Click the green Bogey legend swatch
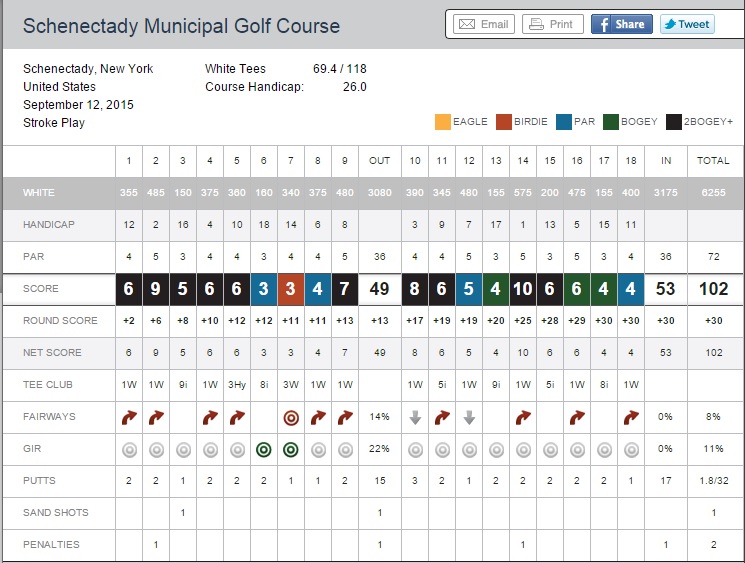This screenshot has width=745, height=563. tap(610, 122)
